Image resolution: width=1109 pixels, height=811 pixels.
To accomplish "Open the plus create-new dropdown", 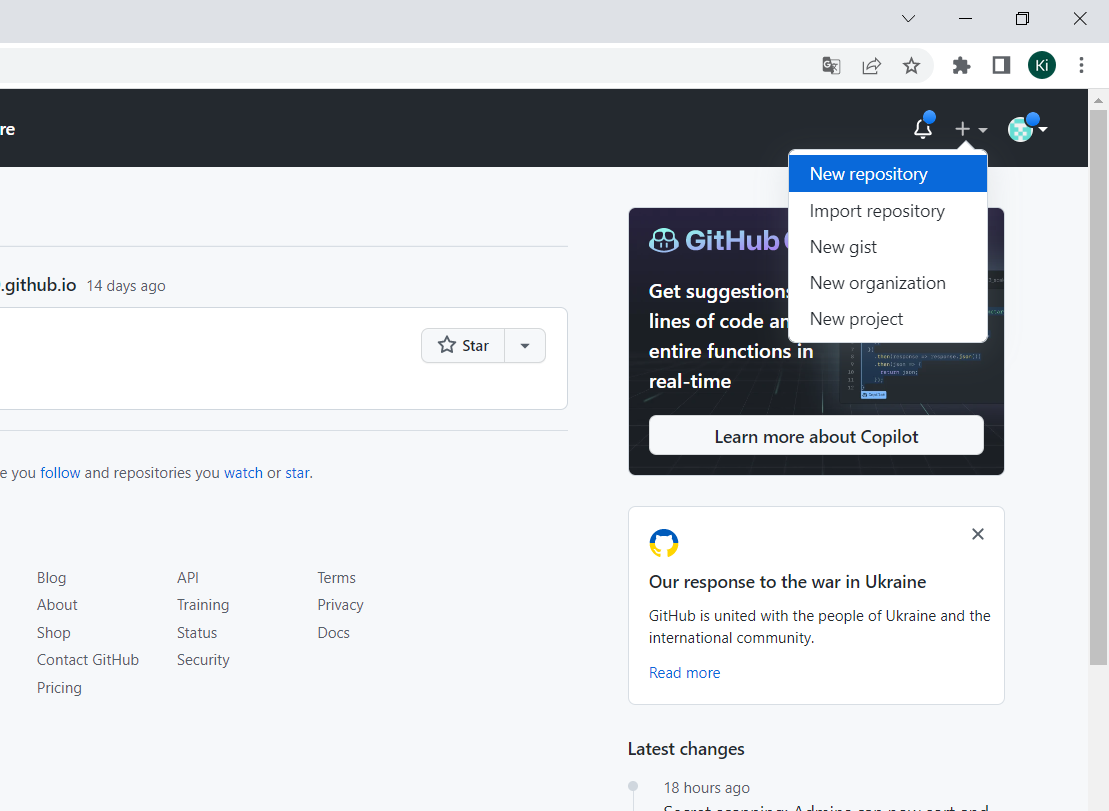I will click(969, 128).
